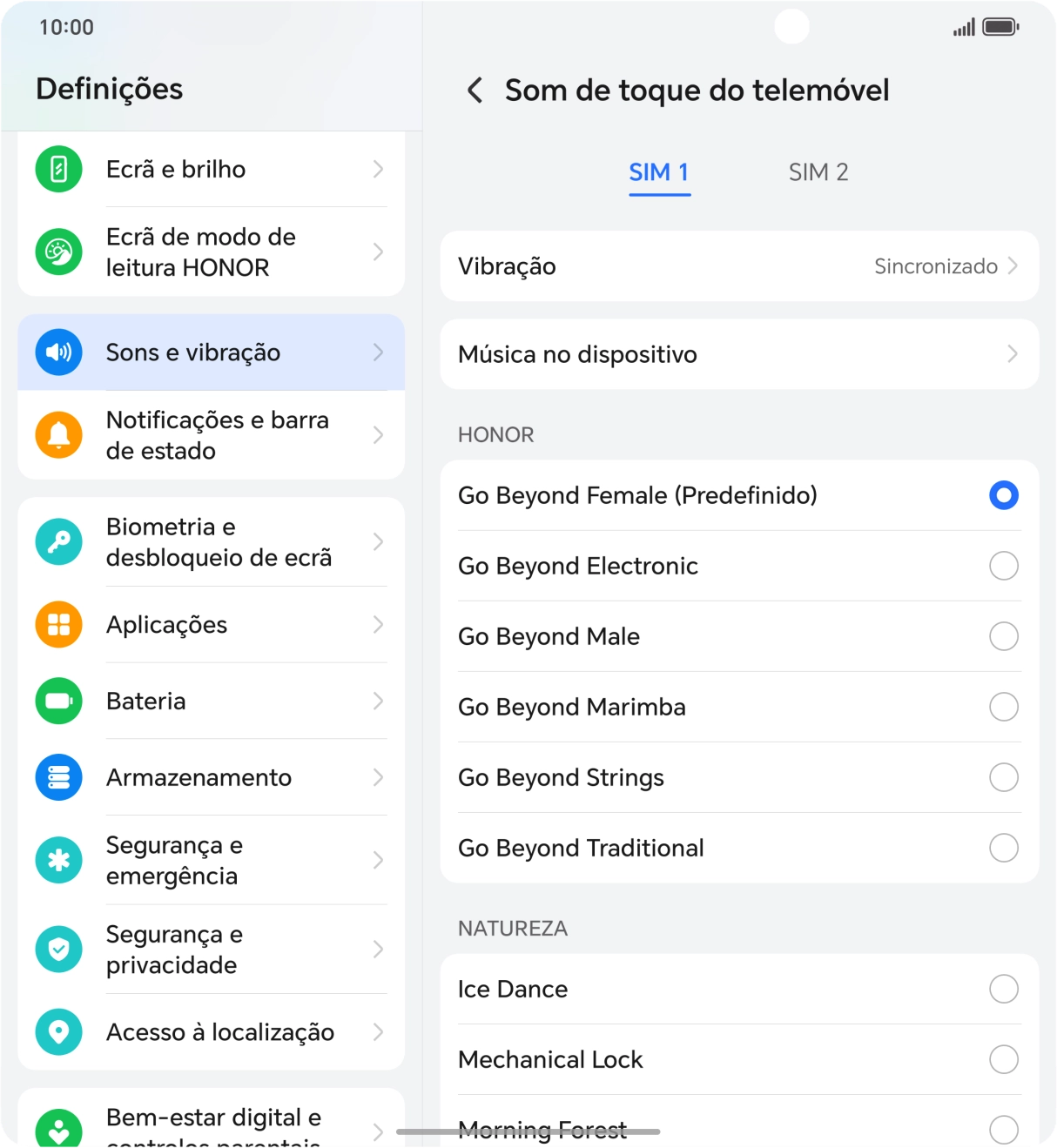Open the Aplicações grid icon

(59, 625)
